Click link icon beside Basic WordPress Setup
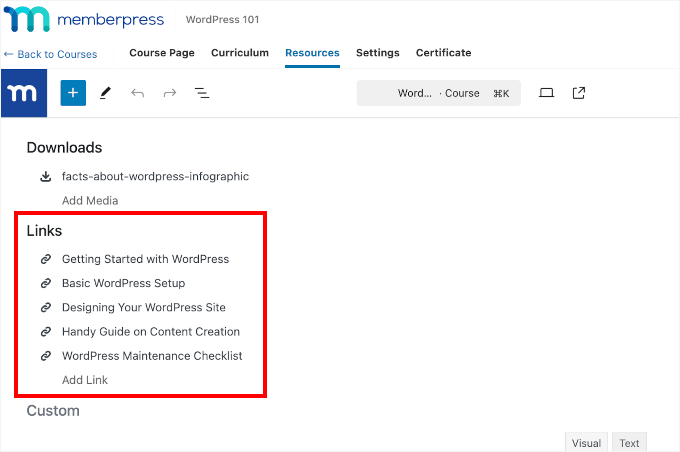 click(46, 283)
